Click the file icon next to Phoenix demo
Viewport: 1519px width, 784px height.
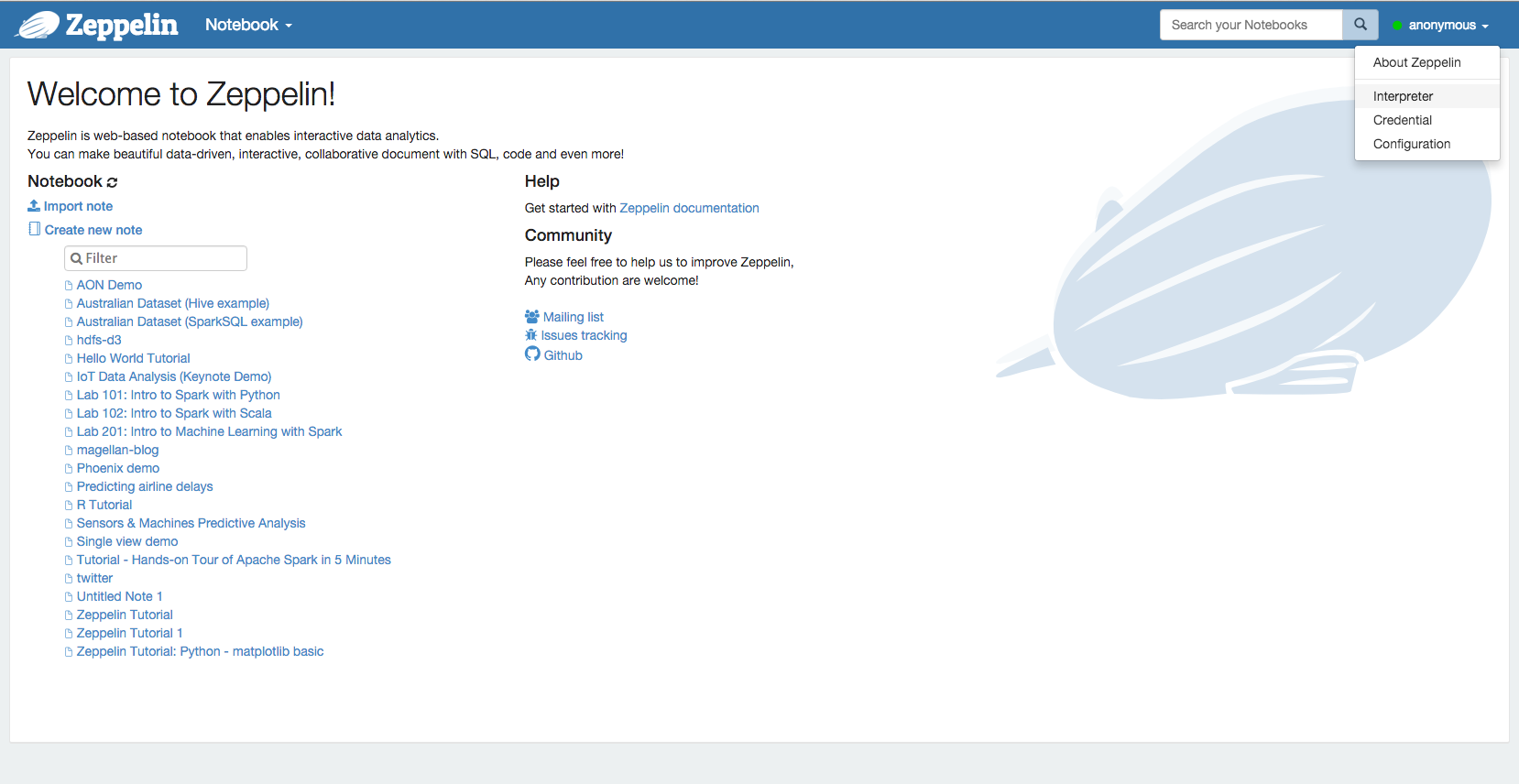coord(69,469)
